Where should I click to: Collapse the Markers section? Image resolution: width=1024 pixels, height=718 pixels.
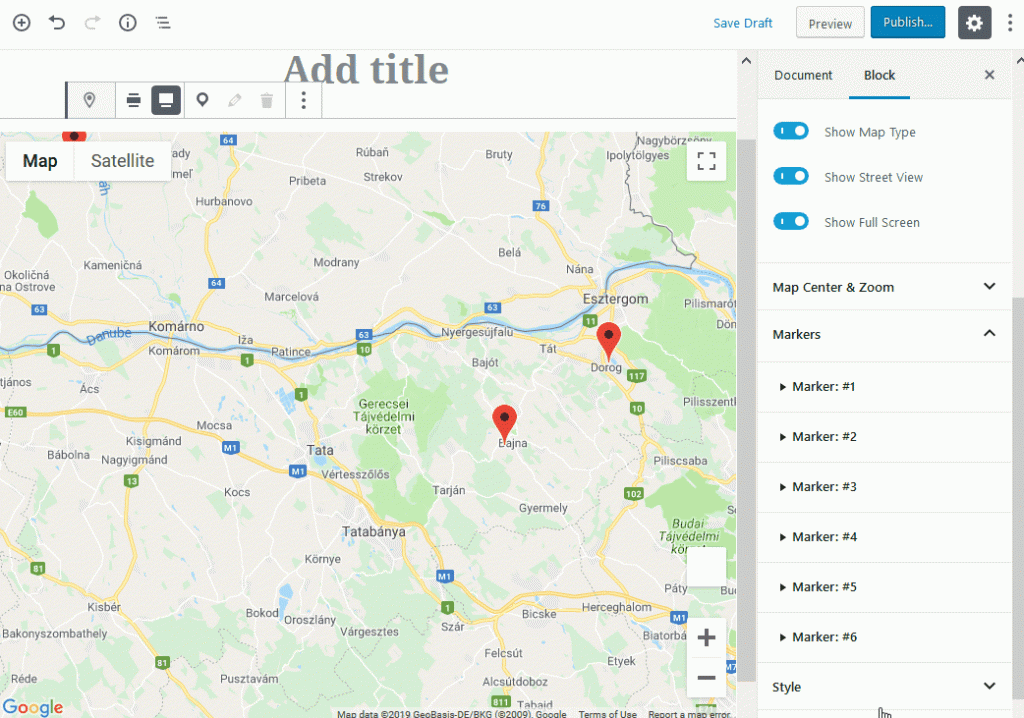(884, 334)
